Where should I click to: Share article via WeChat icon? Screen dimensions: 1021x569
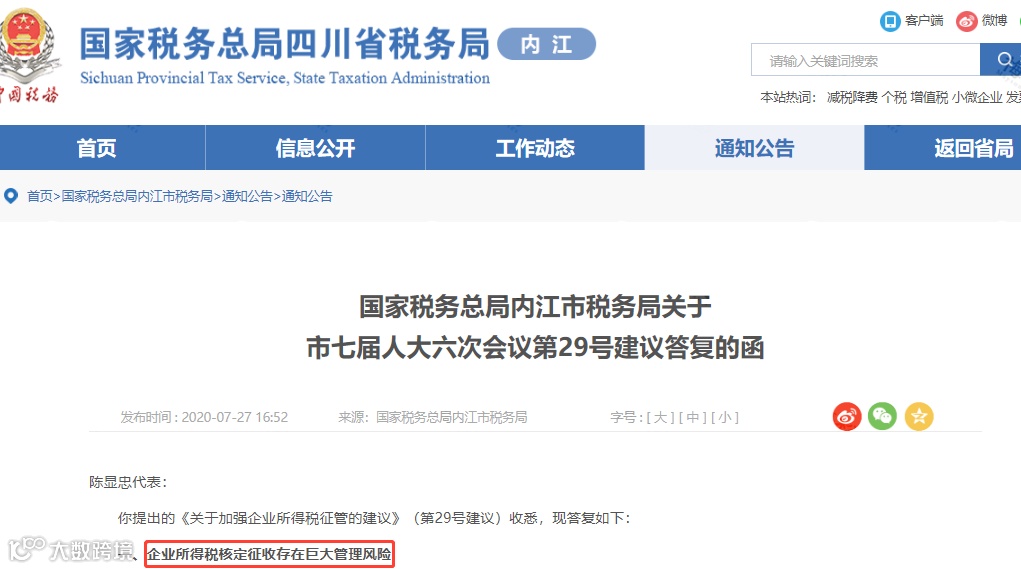[882, 417]
